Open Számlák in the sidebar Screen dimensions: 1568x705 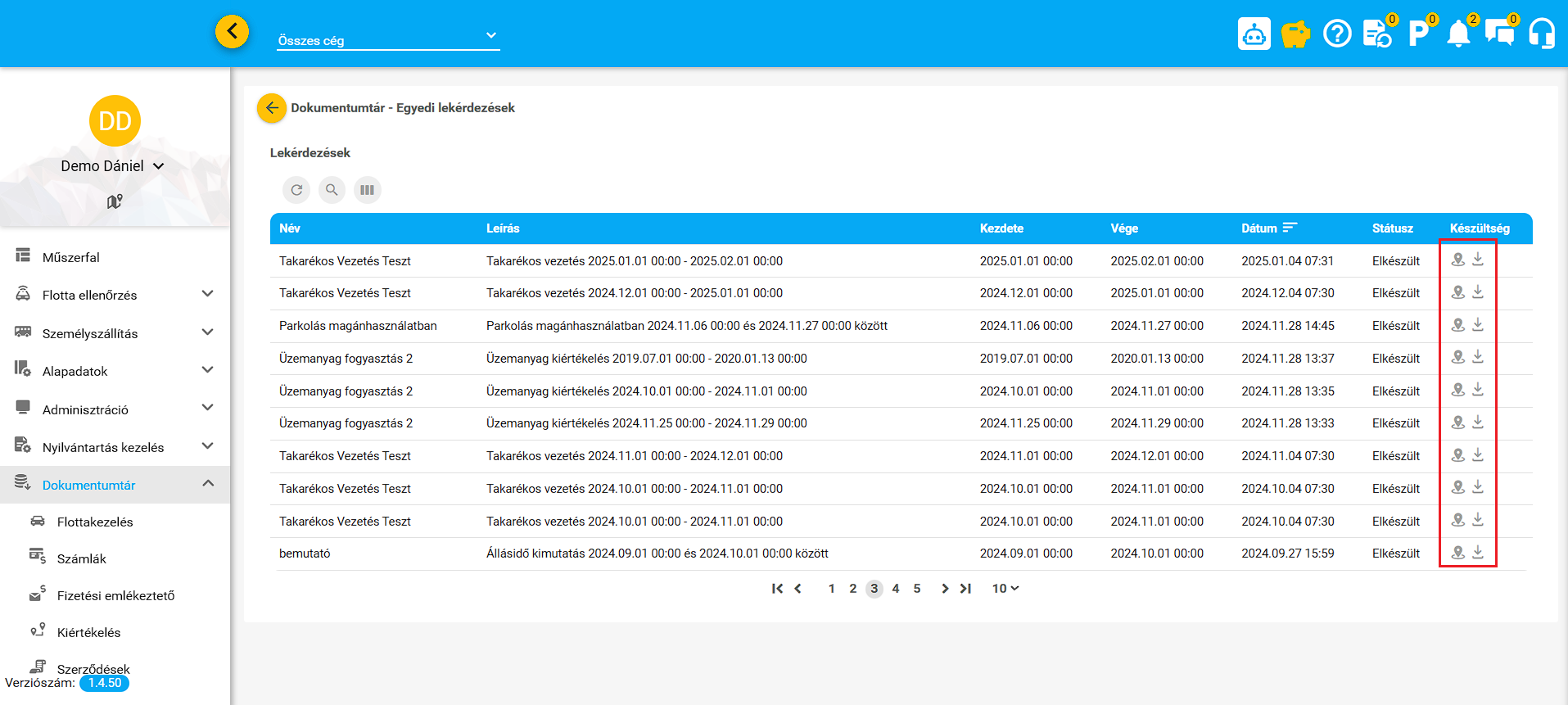pos(82,558)
